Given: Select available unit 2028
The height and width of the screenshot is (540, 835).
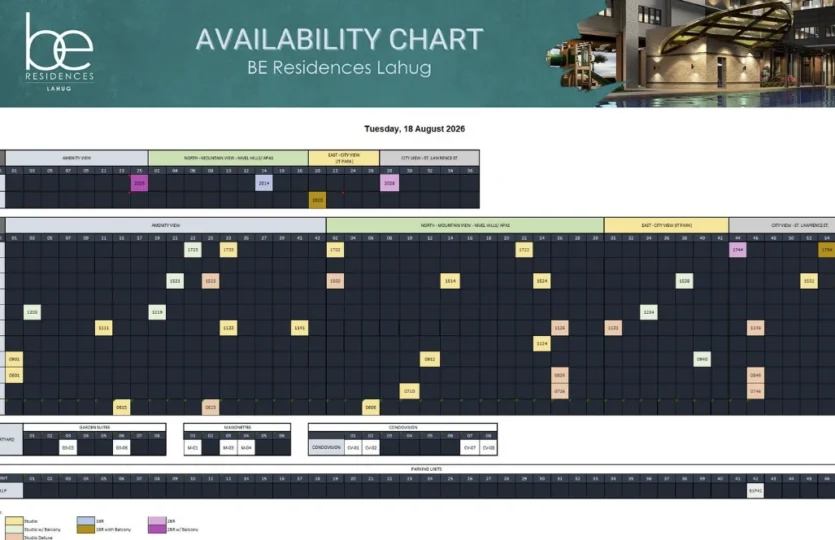Looking at the screenshot, I should pyautogui.click(x=389, y=183).
